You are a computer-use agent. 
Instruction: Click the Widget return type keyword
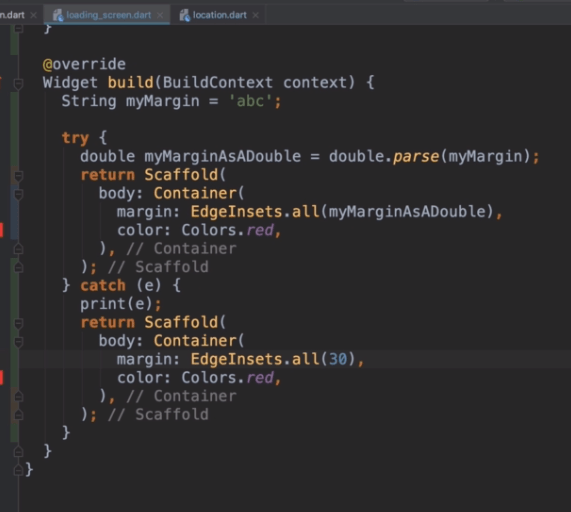coord(70,83)
